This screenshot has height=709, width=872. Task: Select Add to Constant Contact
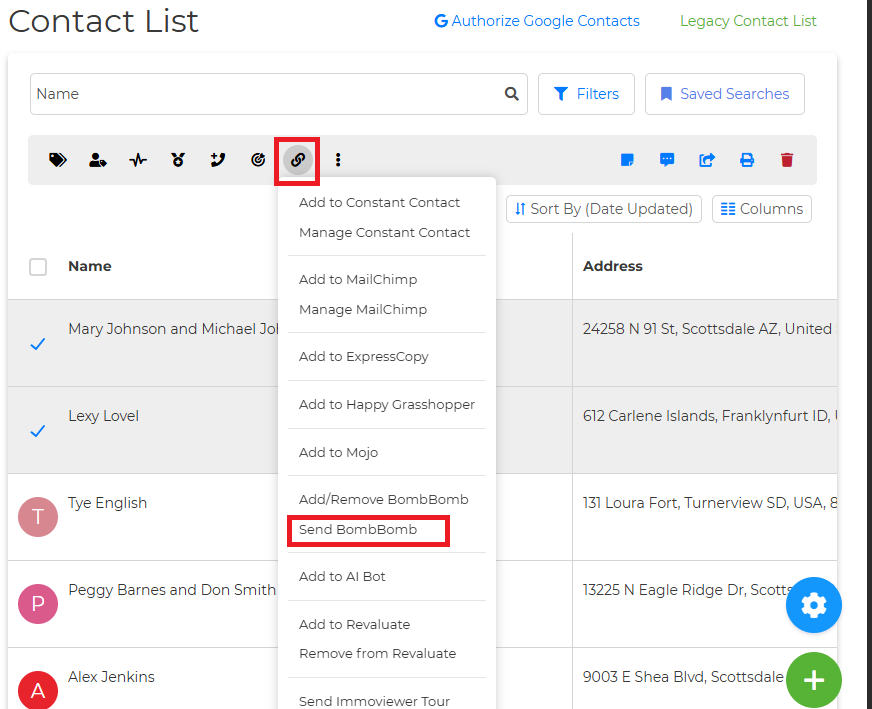(379, 202)
